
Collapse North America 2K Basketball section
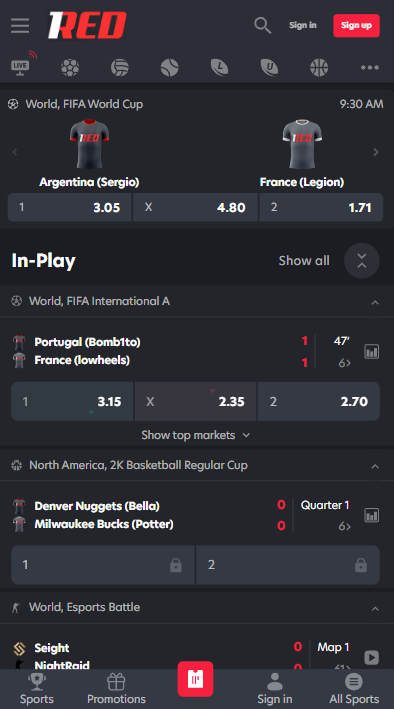[375, 466]
